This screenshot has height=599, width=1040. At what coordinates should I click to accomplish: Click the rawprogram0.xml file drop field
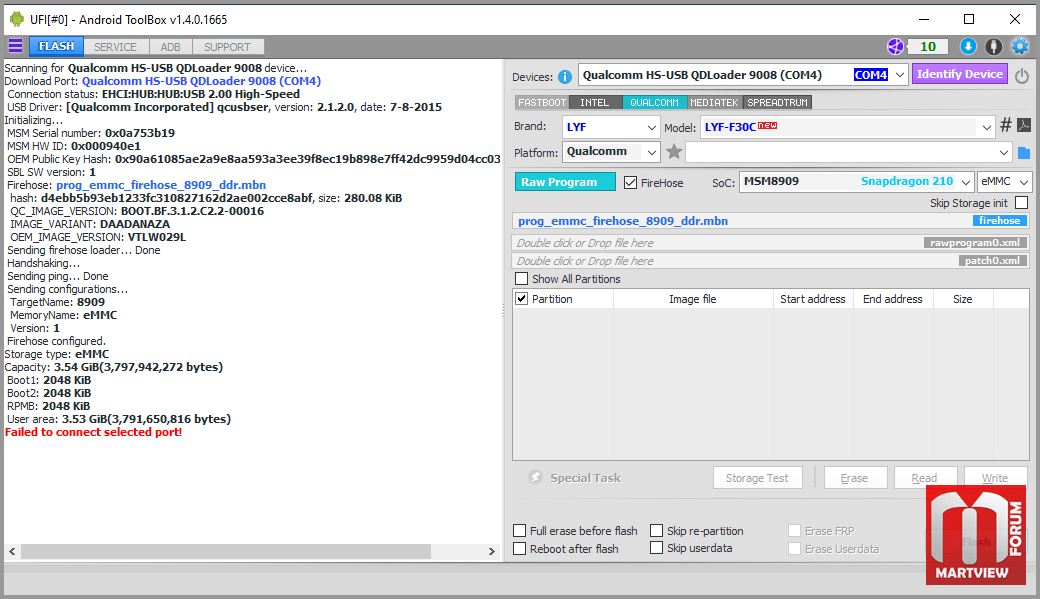click(771, 243)
